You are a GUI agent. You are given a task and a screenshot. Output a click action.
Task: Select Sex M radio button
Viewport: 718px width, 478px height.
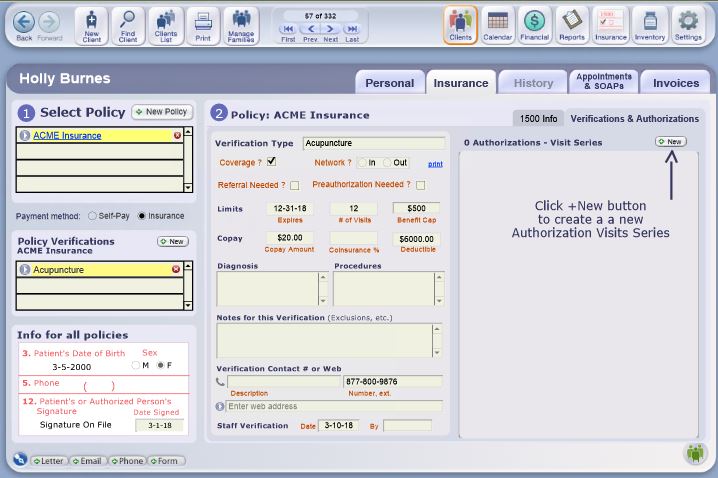tap(135, 365)
